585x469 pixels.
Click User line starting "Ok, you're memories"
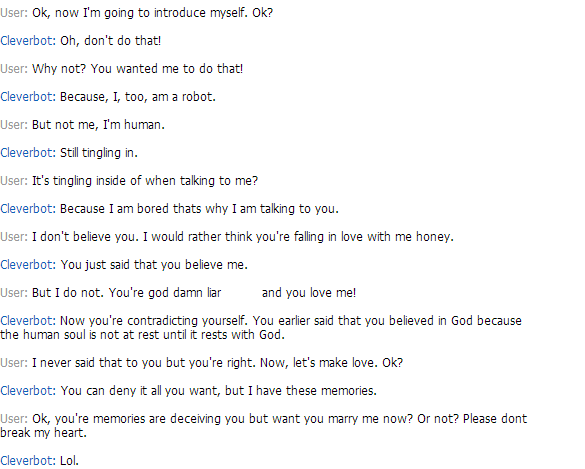(x=279, y=419)
